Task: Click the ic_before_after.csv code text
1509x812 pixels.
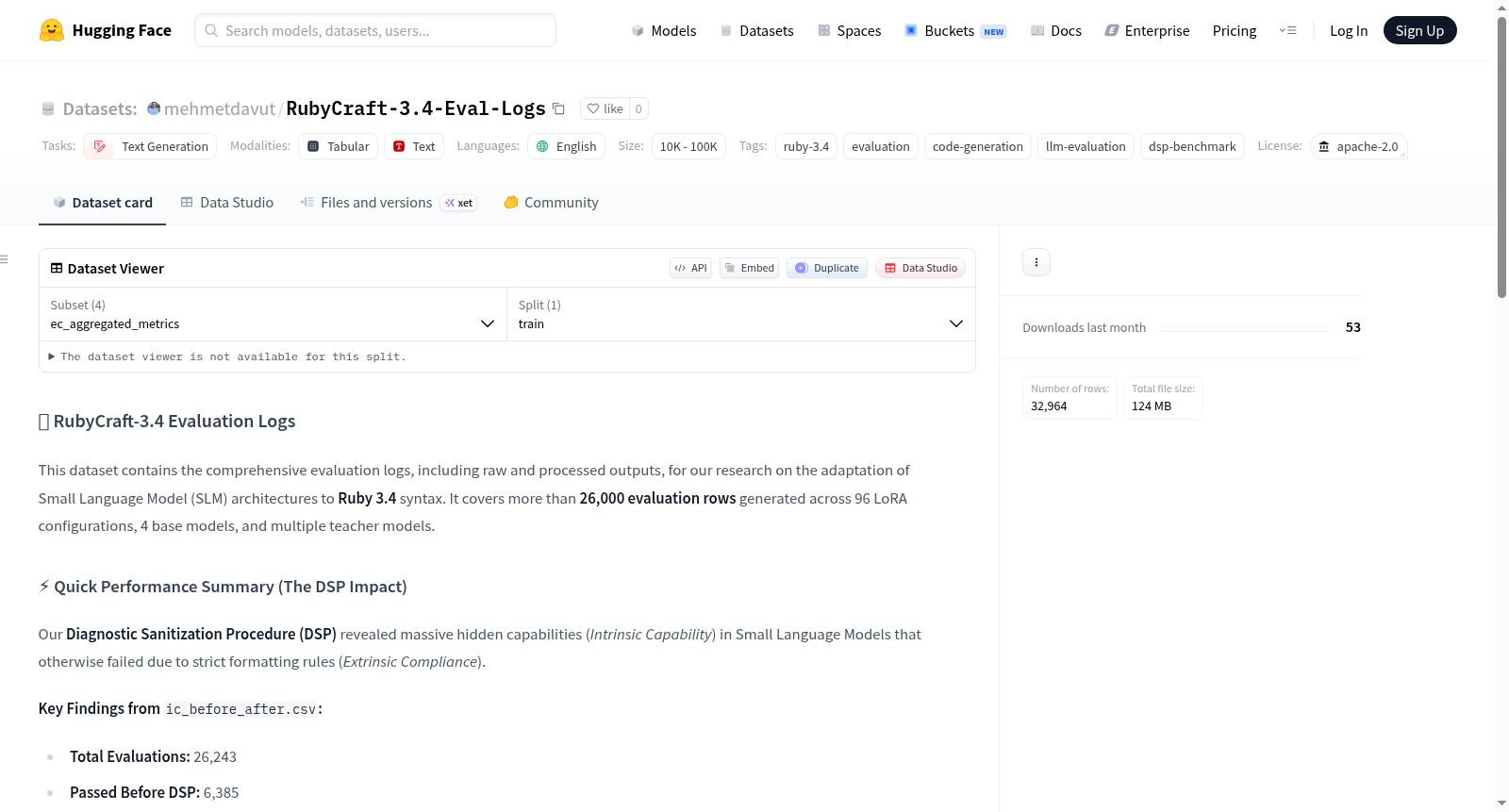Action: (240, 709)
